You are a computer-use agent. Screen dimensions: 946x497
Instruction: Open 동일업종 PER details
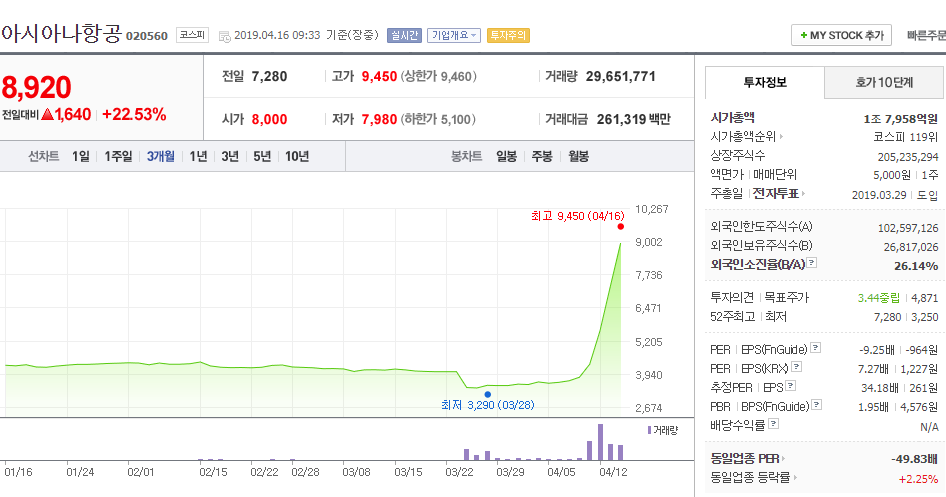(748, 459)
